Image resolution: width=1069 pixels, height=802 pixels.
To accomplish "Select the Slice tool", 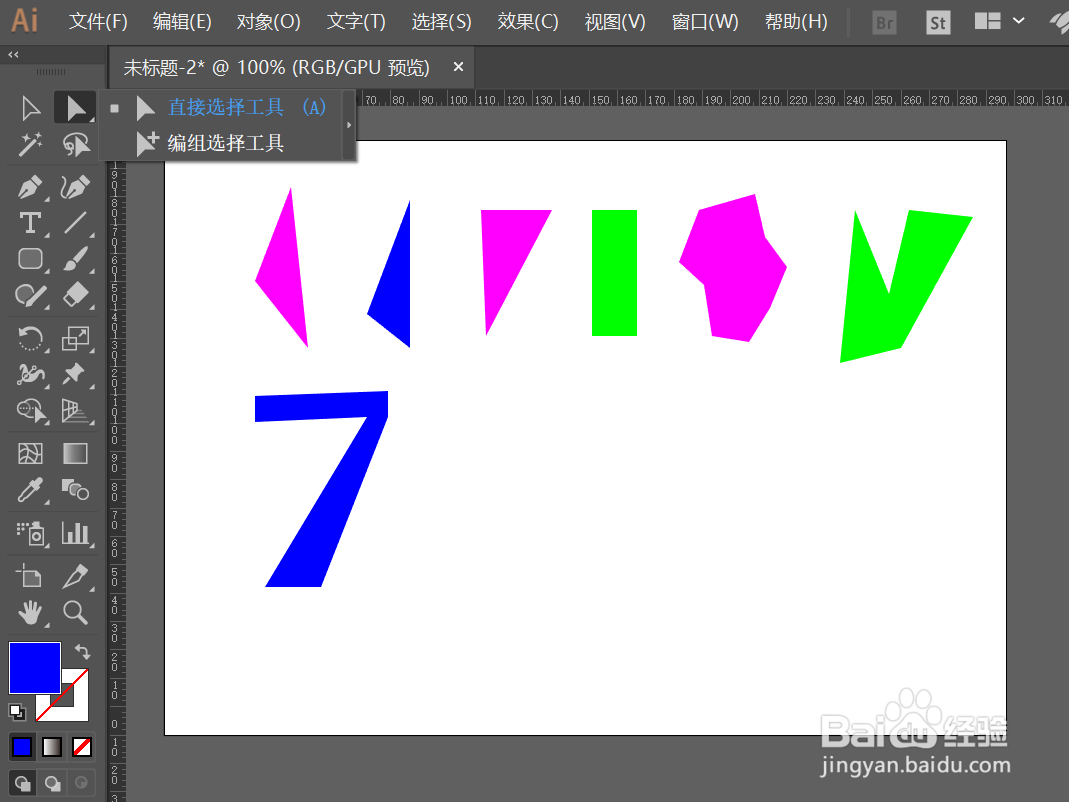I will (x=75, y=576).
